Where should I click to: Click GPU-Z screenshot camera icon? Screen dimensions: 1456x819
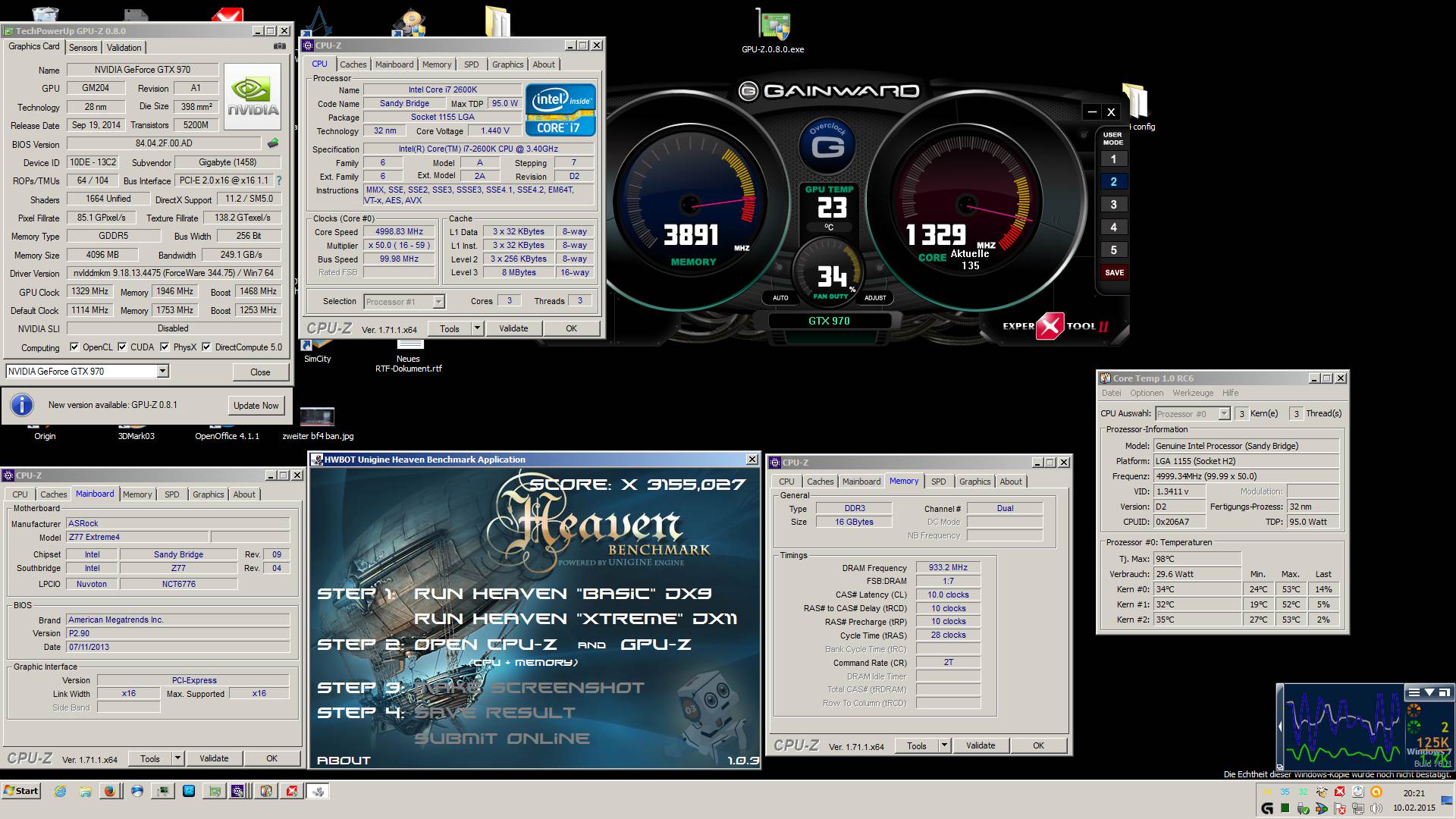[x=280, y=46]
